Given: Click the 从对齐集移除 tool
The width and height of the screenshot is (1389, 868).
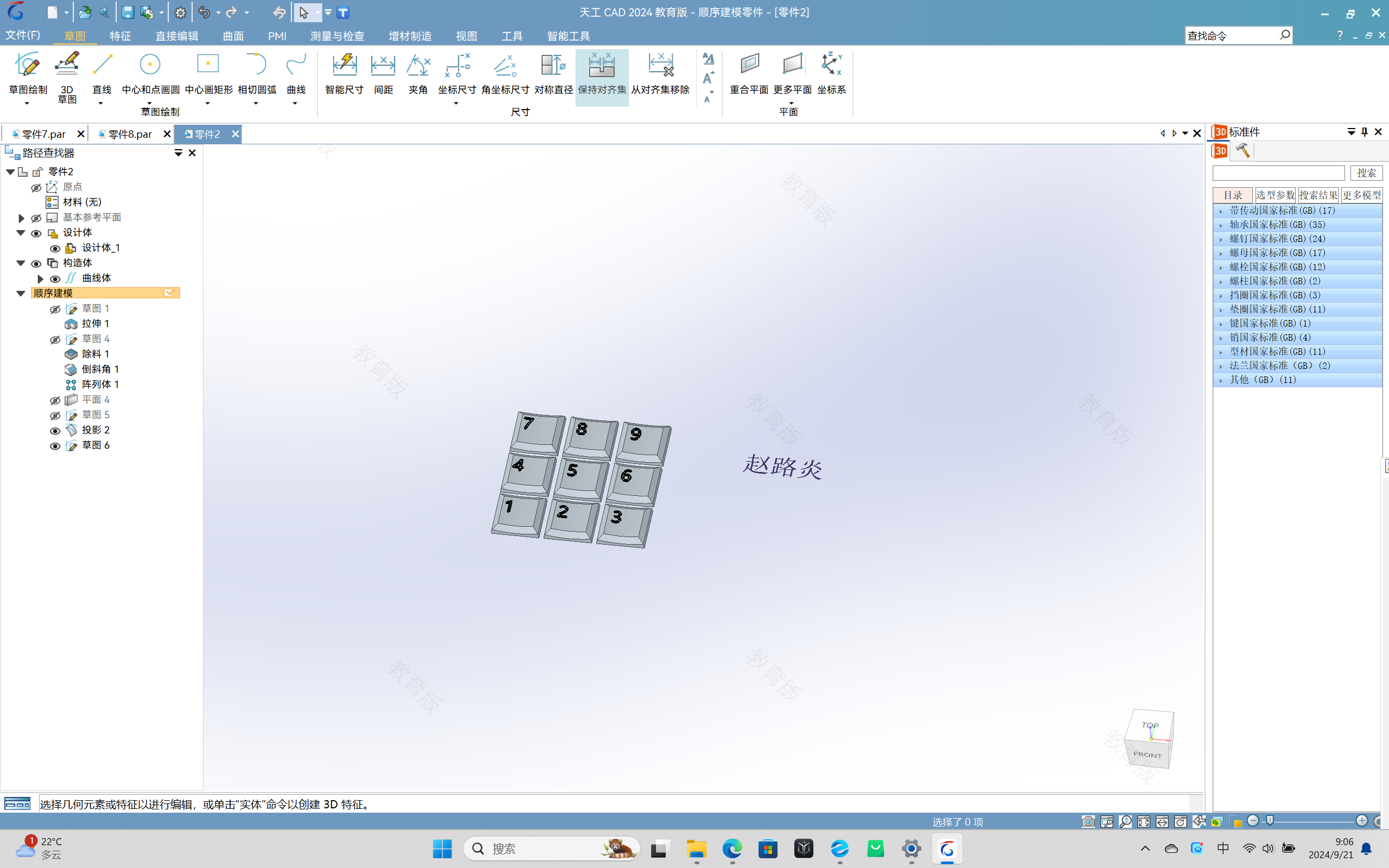Looking at the screenshot, I should click(x=660, y=73).
